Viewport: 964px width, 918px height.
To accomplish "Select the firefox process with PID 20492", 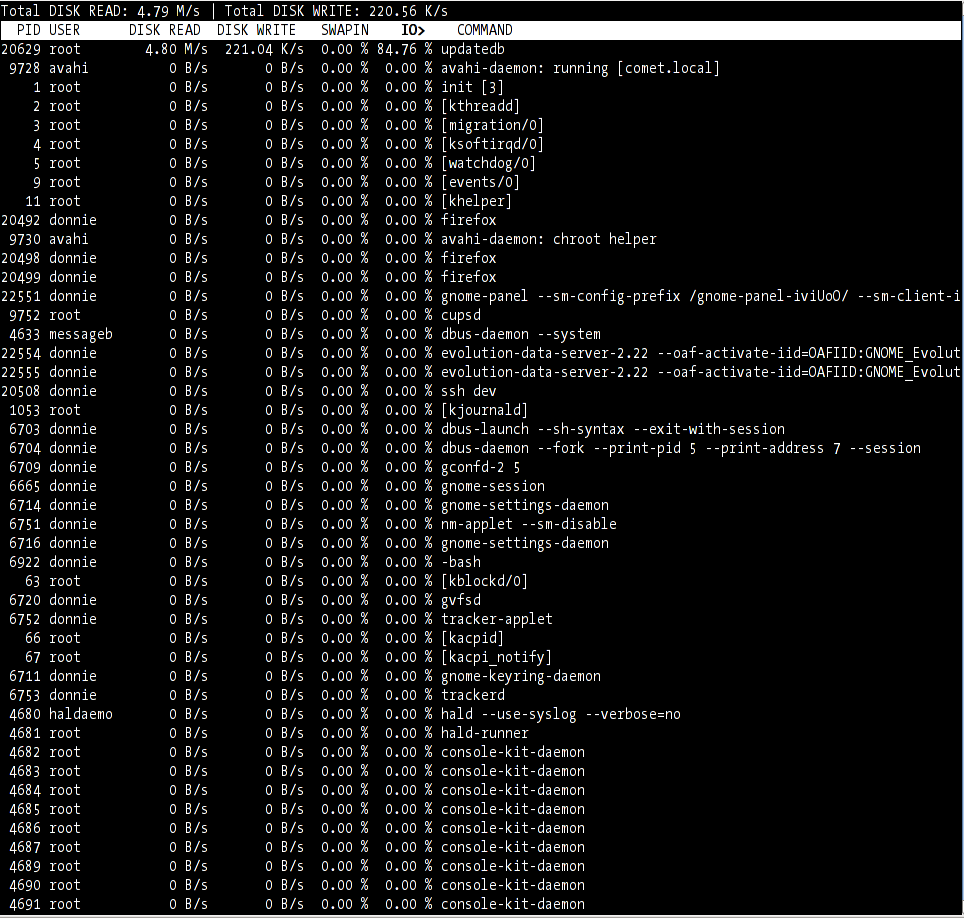I will (468, 220).
